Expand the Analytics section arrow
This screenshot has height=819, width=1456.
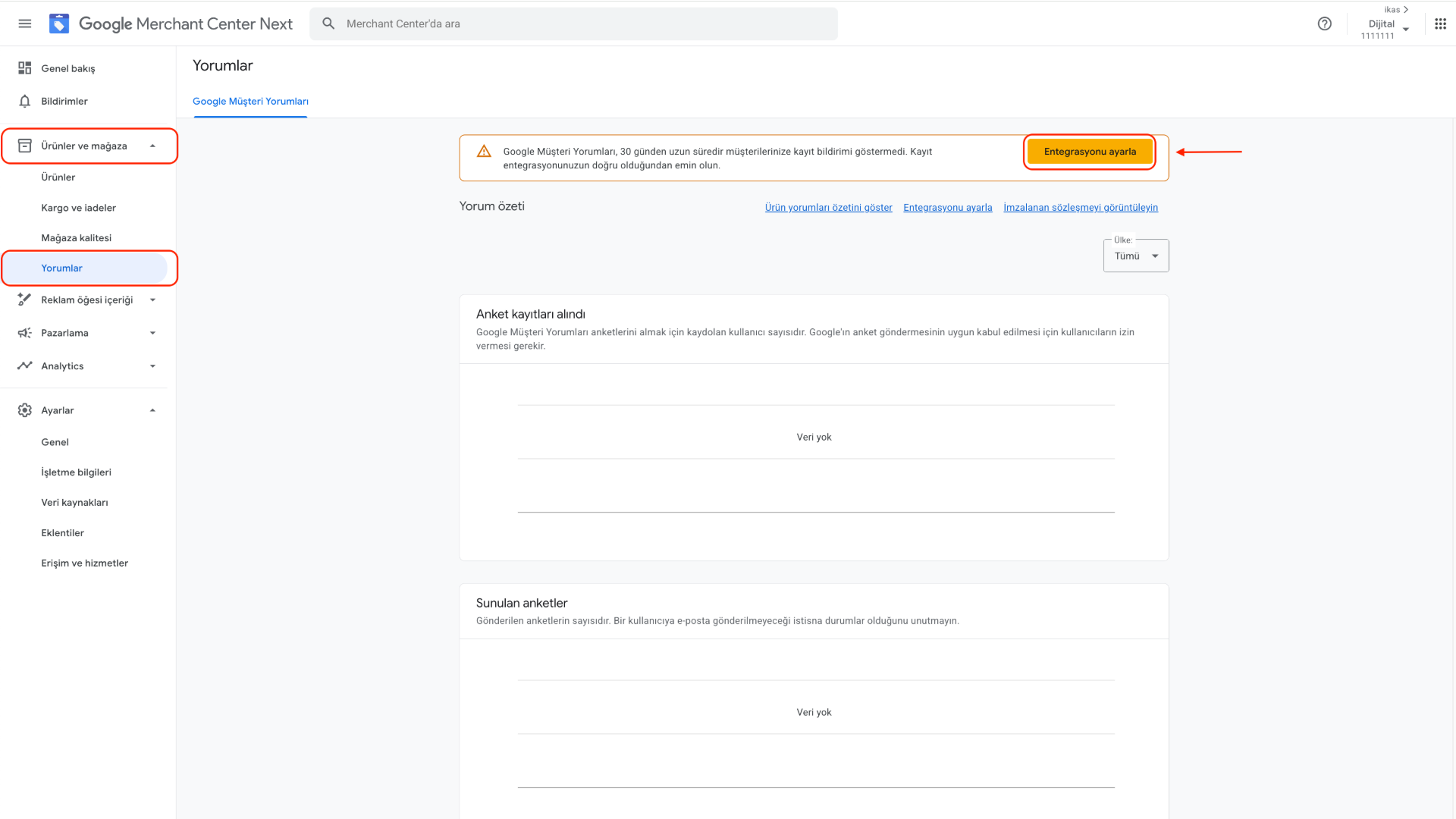point(152,366)
